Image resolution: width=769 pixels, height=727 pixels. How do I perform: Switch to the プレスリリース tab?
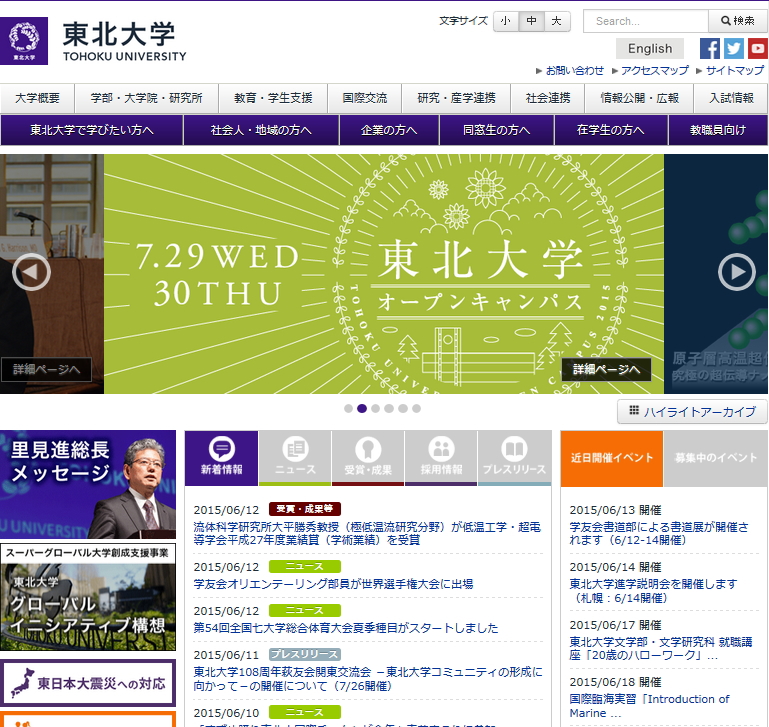514,457
